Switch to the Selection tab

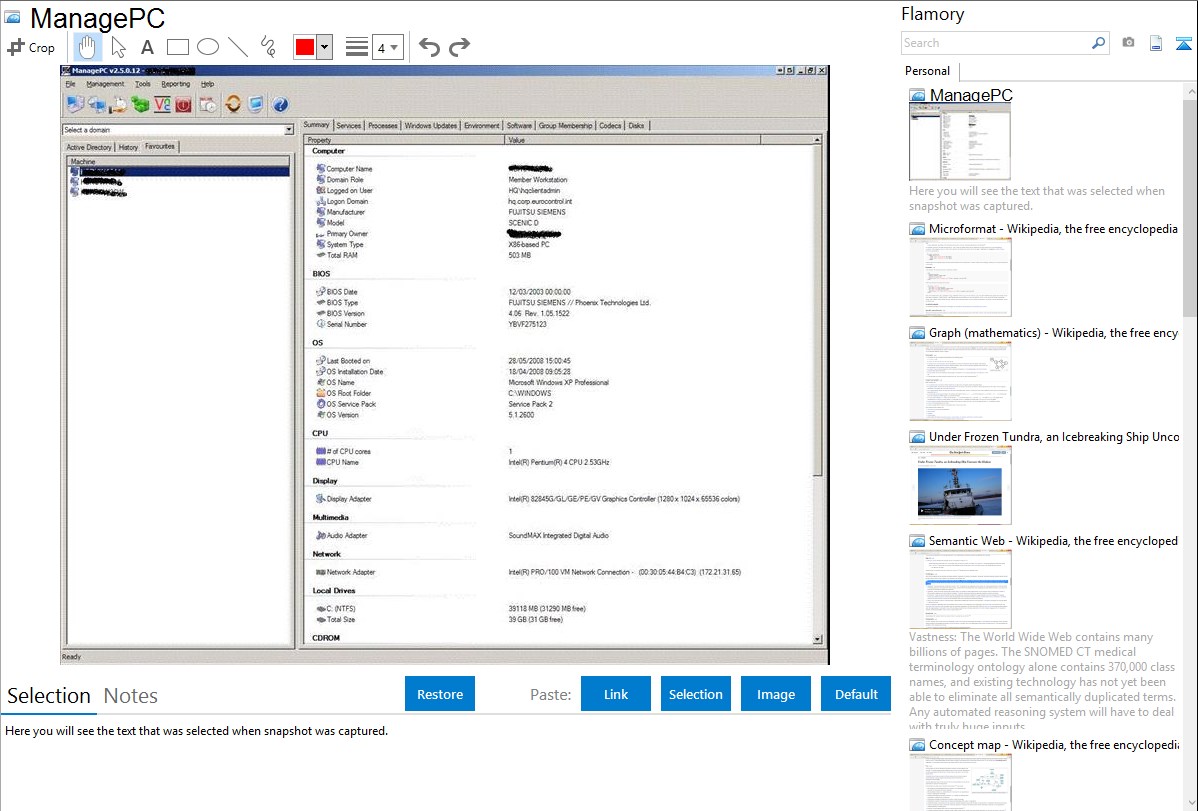[49, 696]
